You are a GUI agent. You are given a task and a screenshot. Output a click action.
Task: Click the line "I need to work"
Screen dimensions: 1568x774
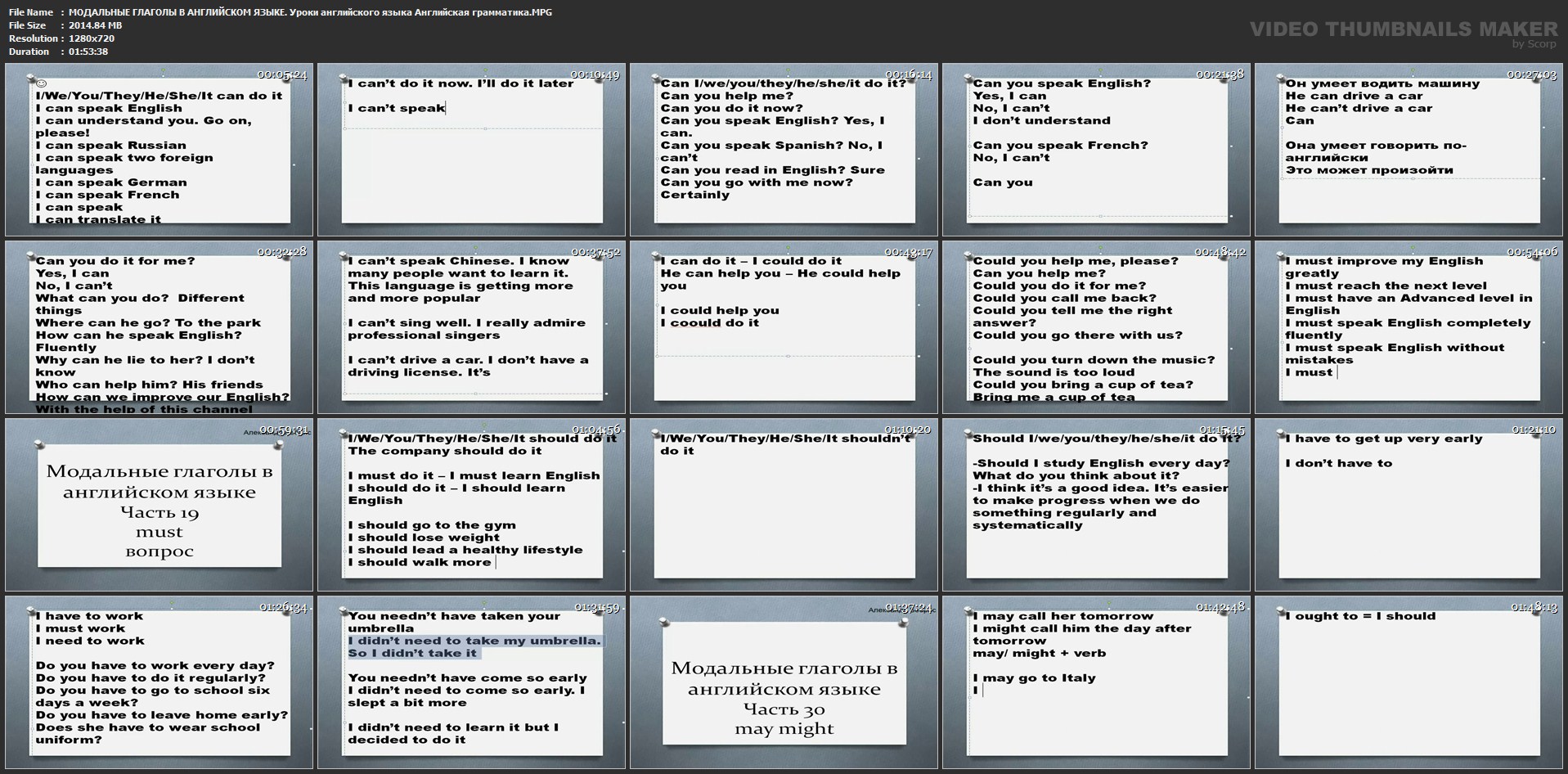(90, 641)
